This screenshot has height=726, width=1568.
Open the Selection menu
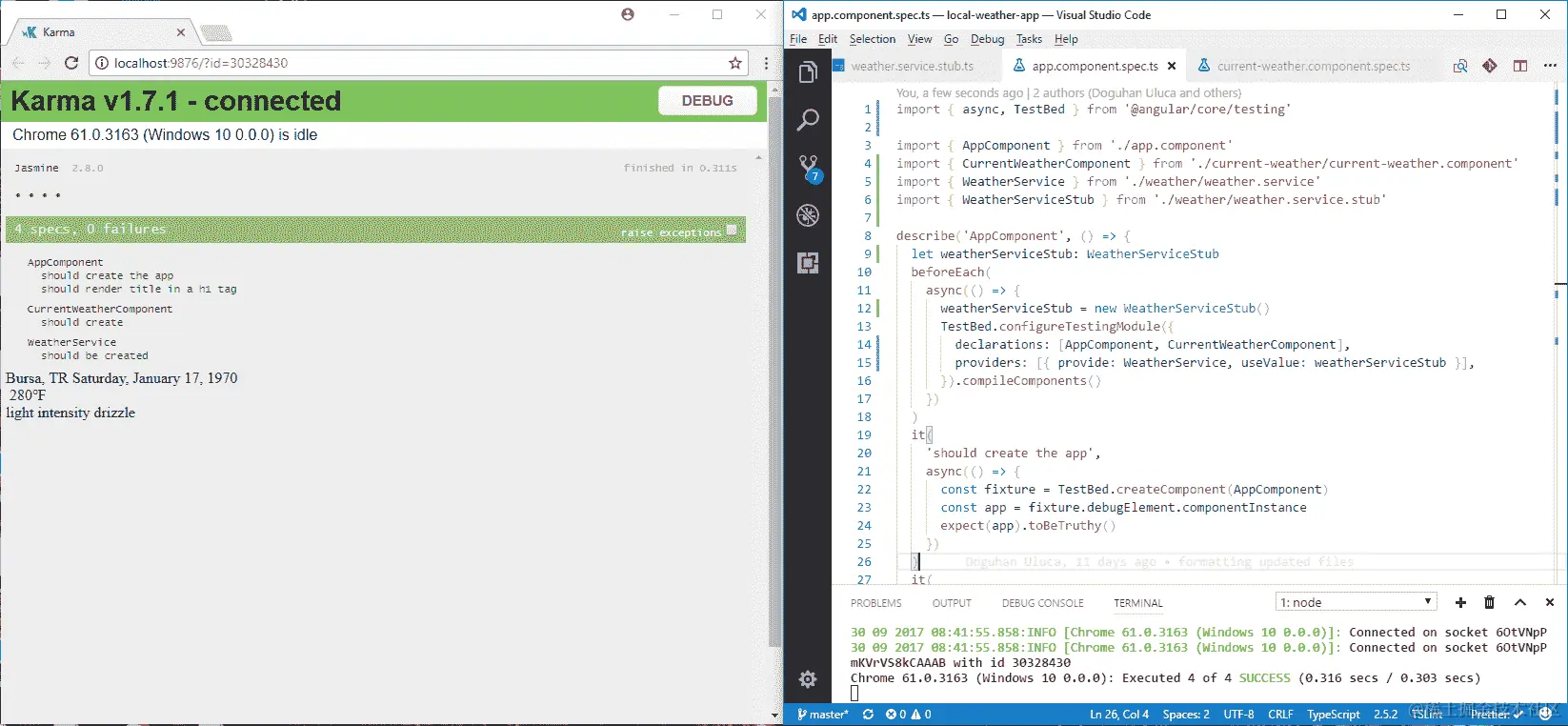pos(873,39)
